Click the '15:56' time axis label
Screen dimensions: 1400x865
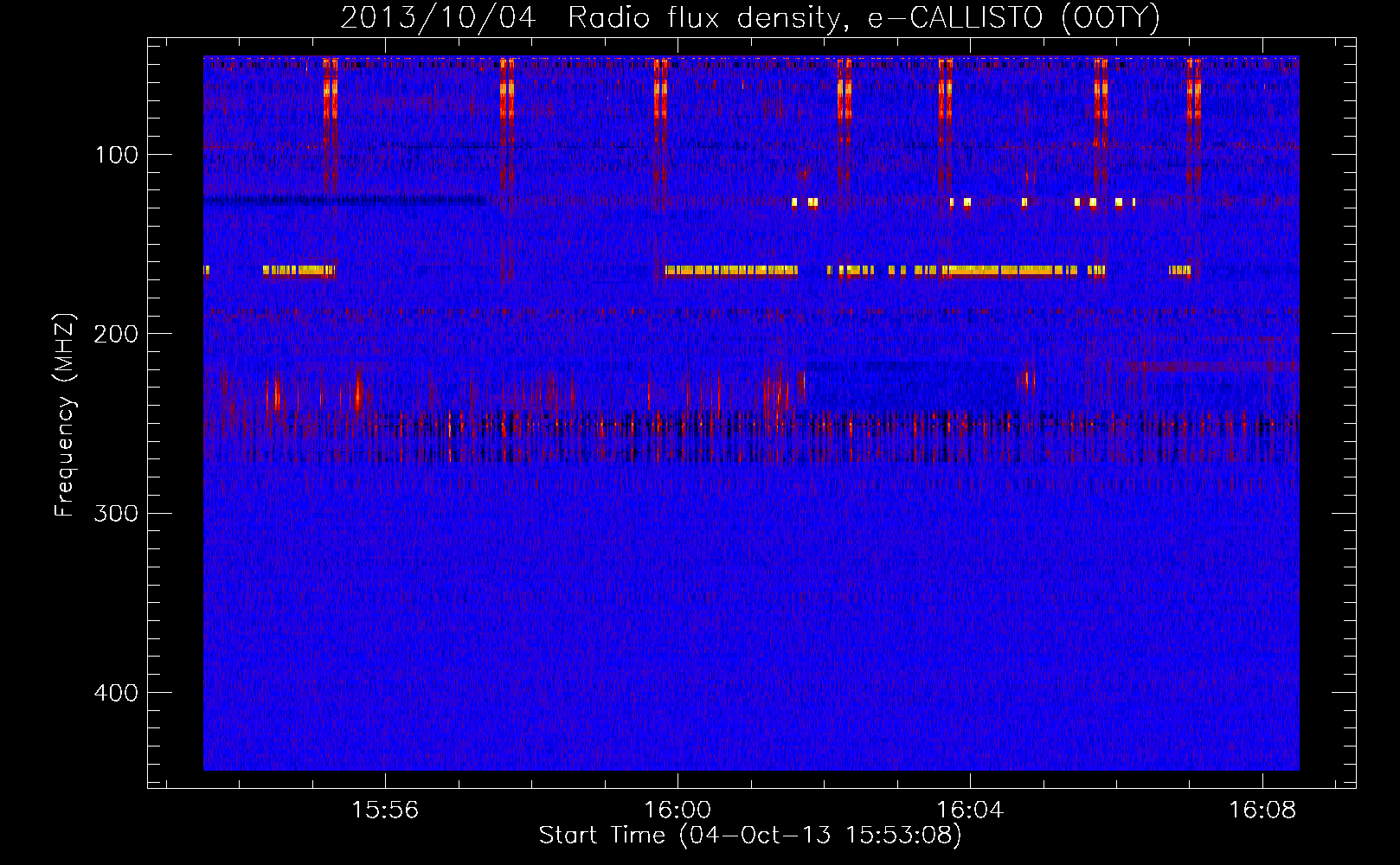click(x=384, y=810)
